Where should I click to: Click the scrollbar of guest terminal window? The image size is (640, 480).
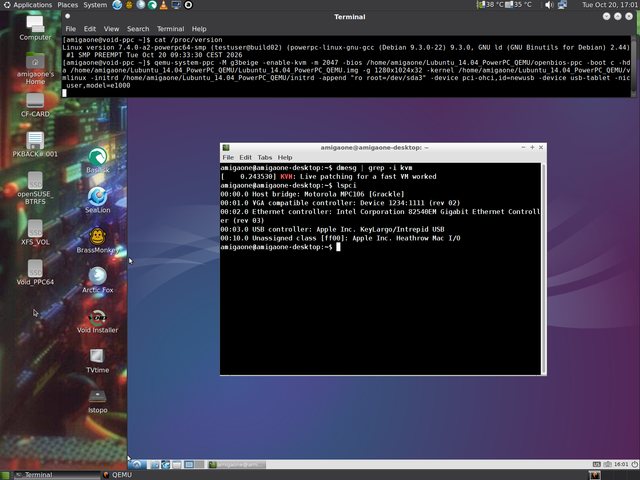[x=544, y=268]
